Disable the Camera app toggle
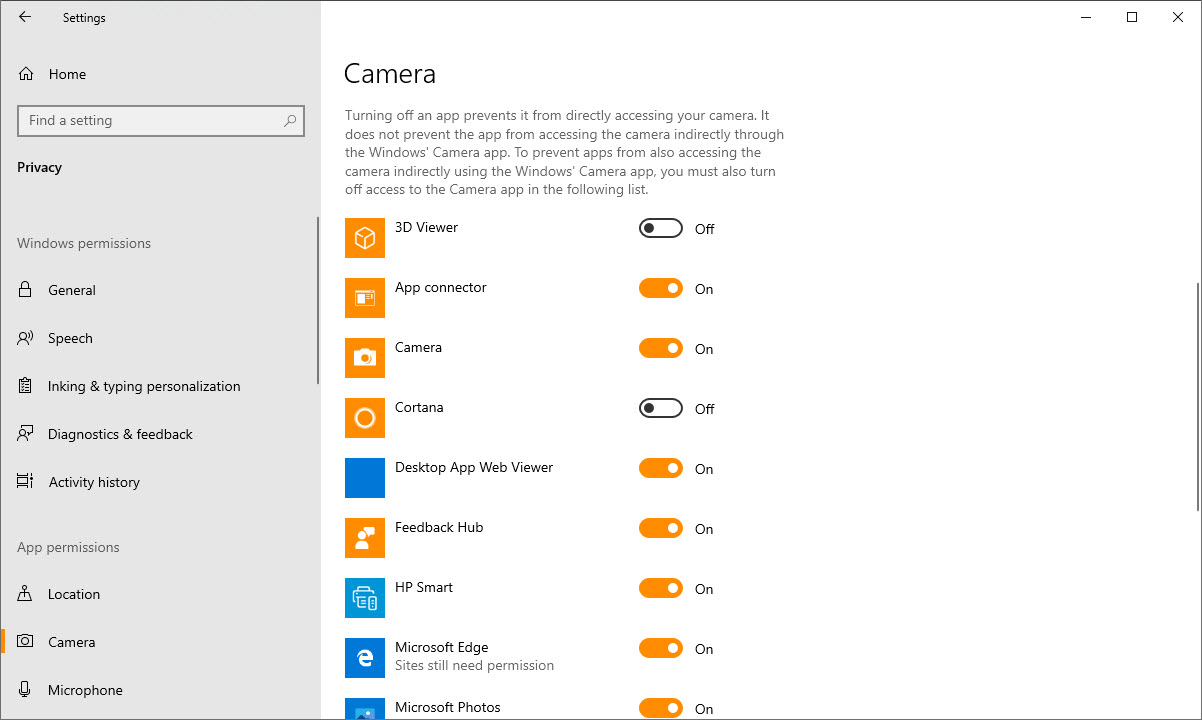1202x720 pixels. point(661,349)
